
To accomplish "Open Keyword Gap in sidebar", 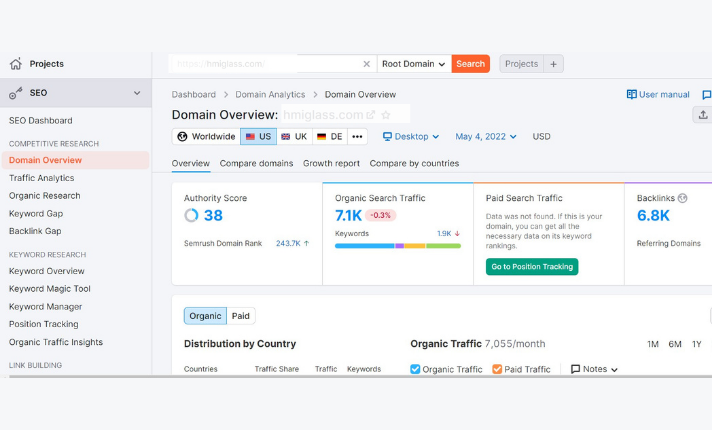I will pyautogui.click(x=36, y=213).
